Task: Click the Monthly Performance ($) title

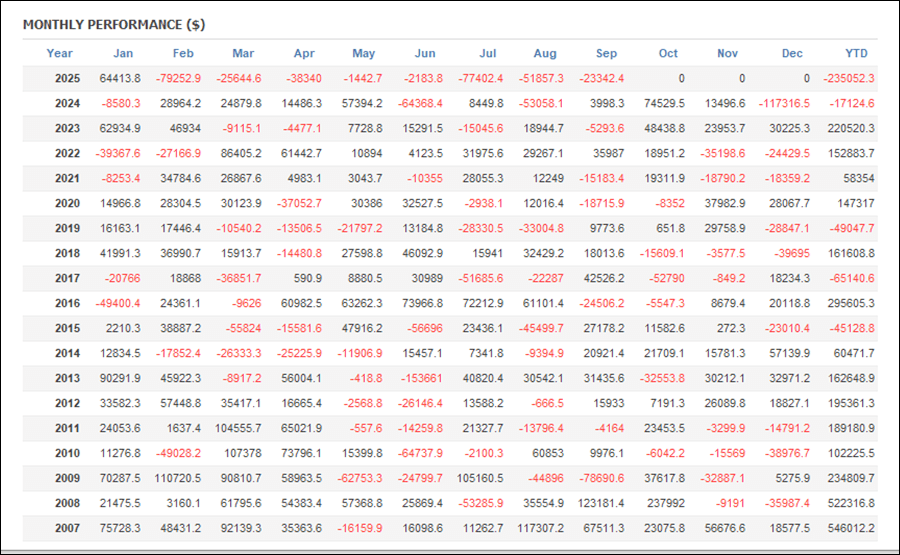Action: 114,24
